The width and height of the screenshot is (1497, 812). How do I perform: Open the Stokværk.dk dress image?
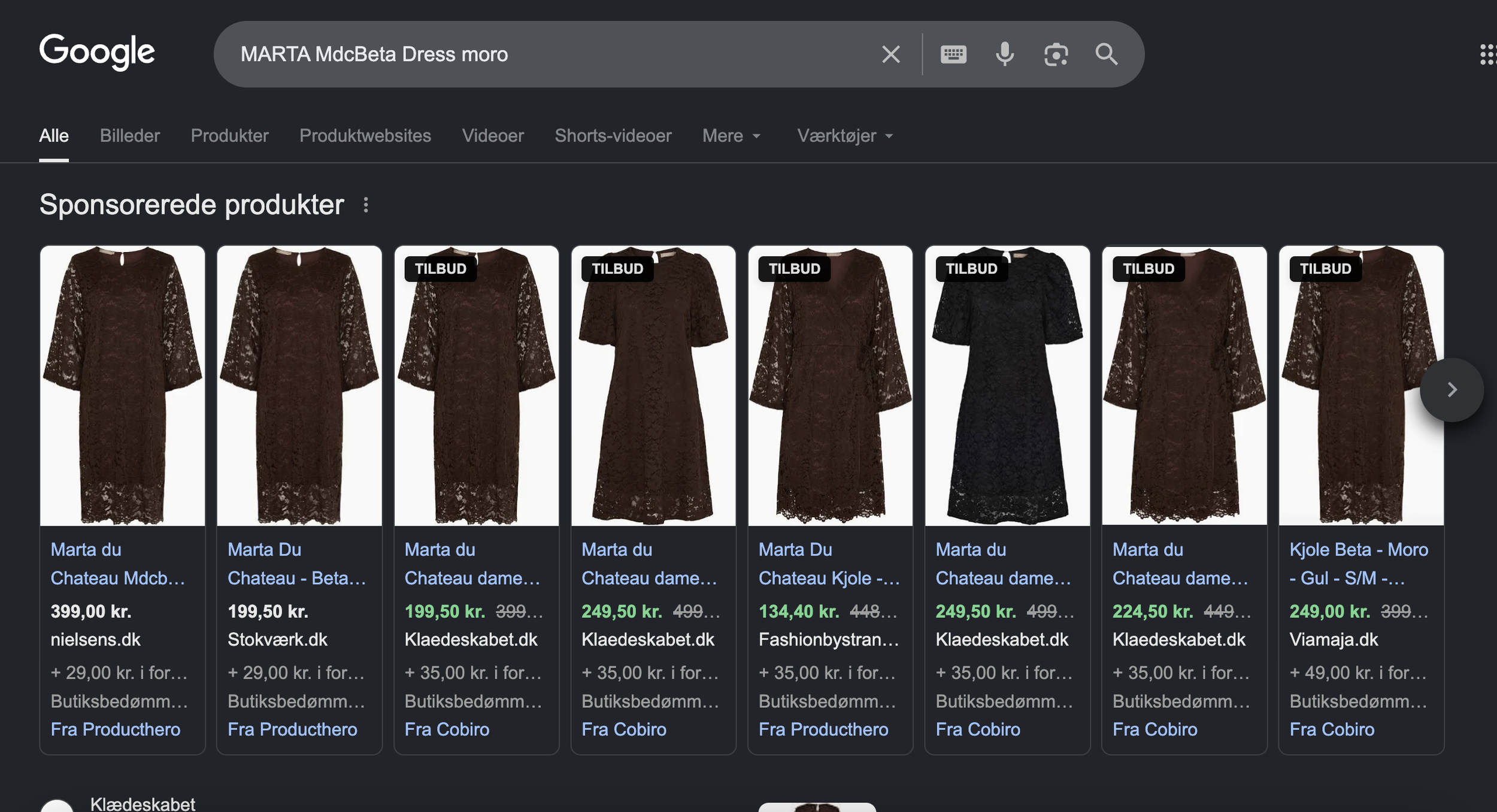click(x=299, y=386)
